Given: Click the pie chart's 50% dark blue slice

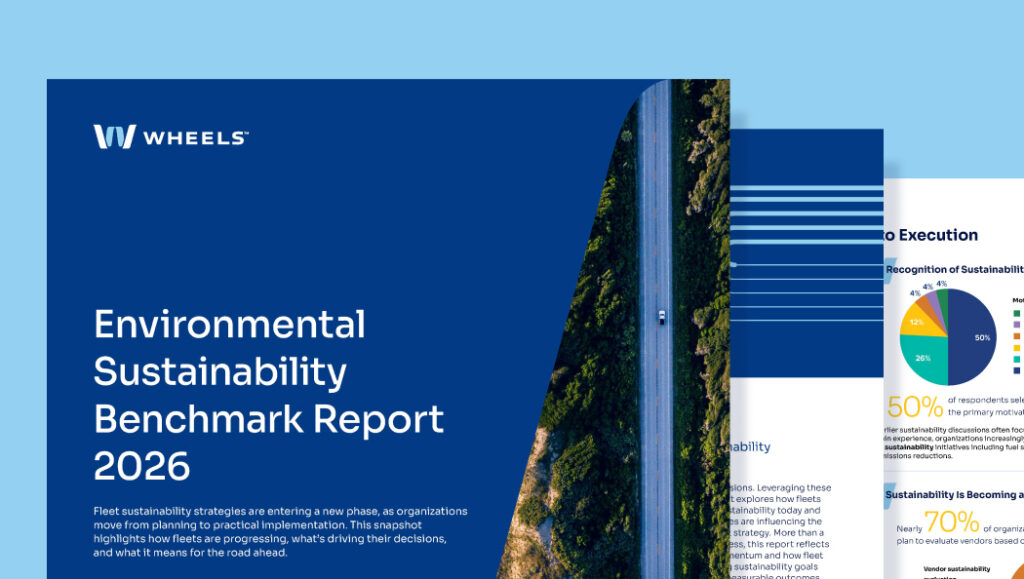Looking at the screenshot, I should click(x=973, y=337).
